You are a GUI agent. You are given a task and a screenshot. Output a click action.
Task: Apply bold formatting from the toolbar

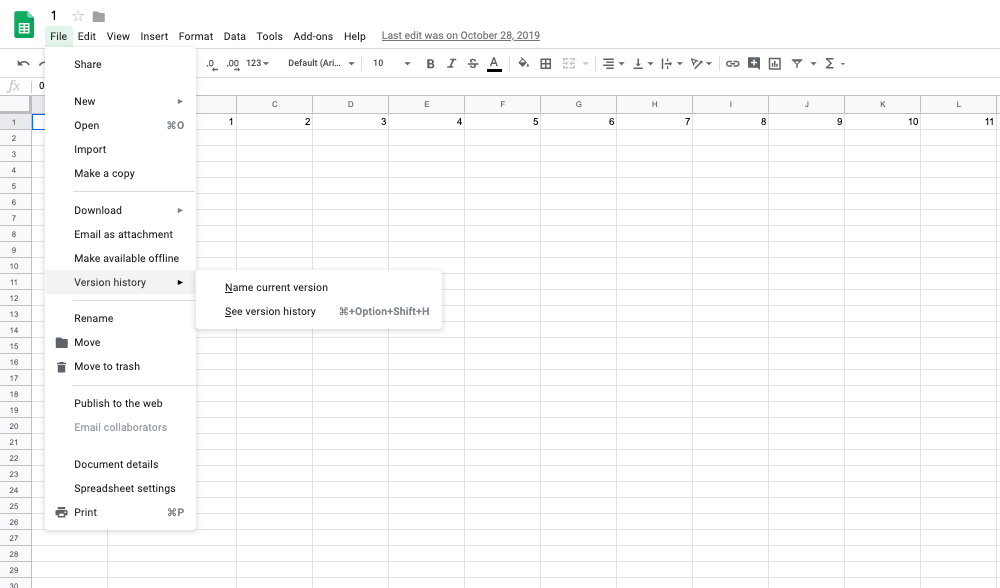430,63
